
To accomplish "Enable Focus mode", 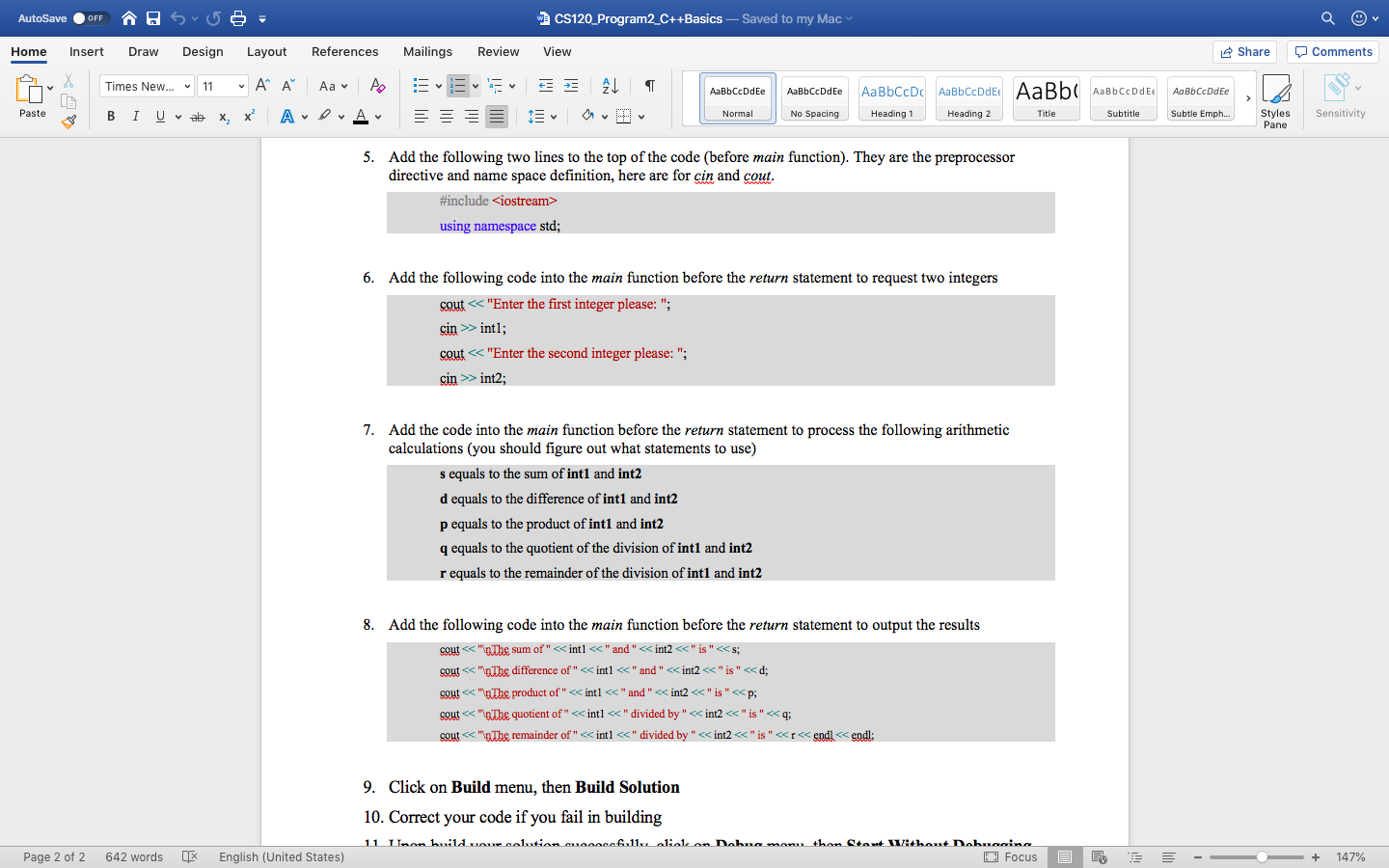I will point(1011,856).
